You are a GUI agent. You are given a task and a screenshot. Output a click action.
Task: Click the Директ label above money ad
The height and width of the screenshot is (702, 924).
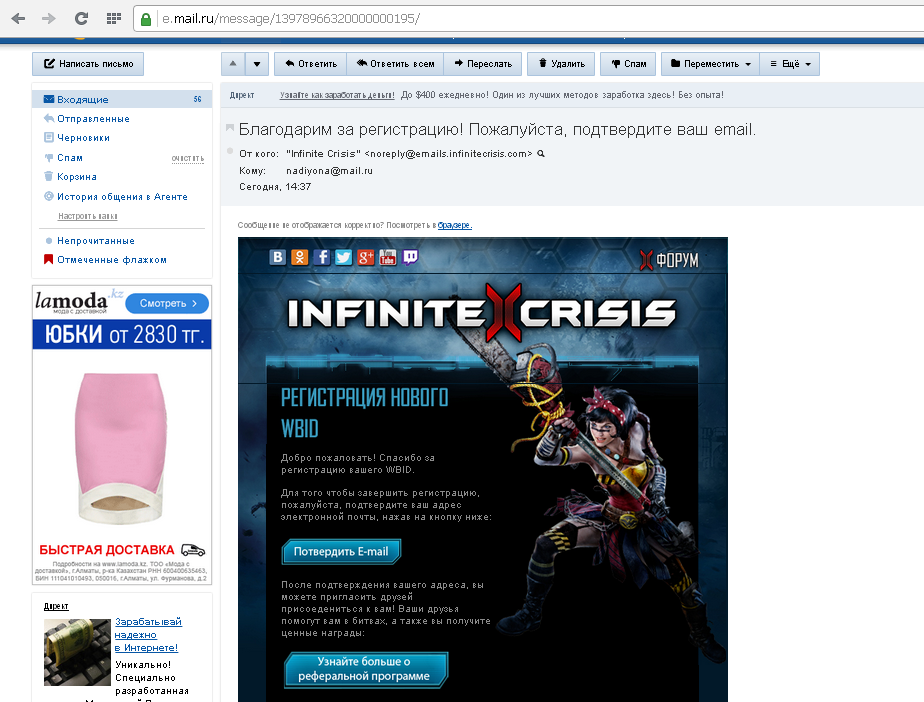pos(56,606)
